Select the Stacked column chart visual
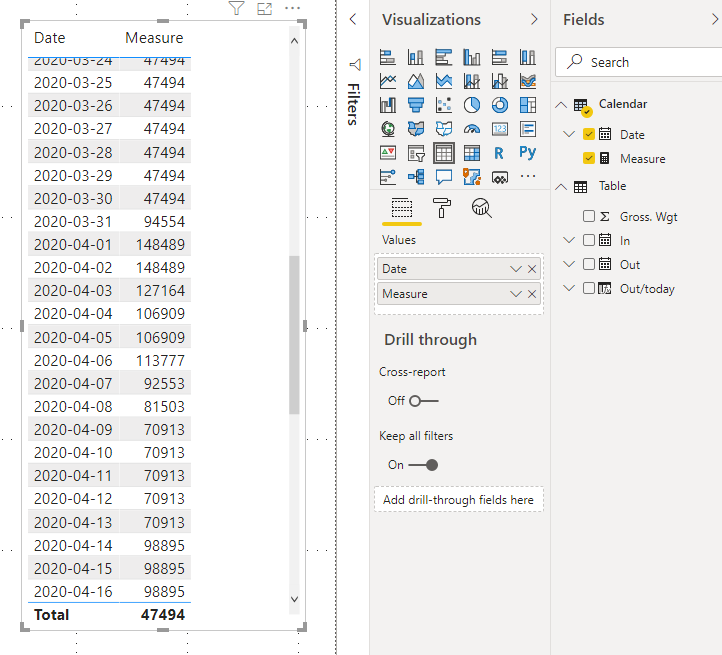 (x=416, y=58)
